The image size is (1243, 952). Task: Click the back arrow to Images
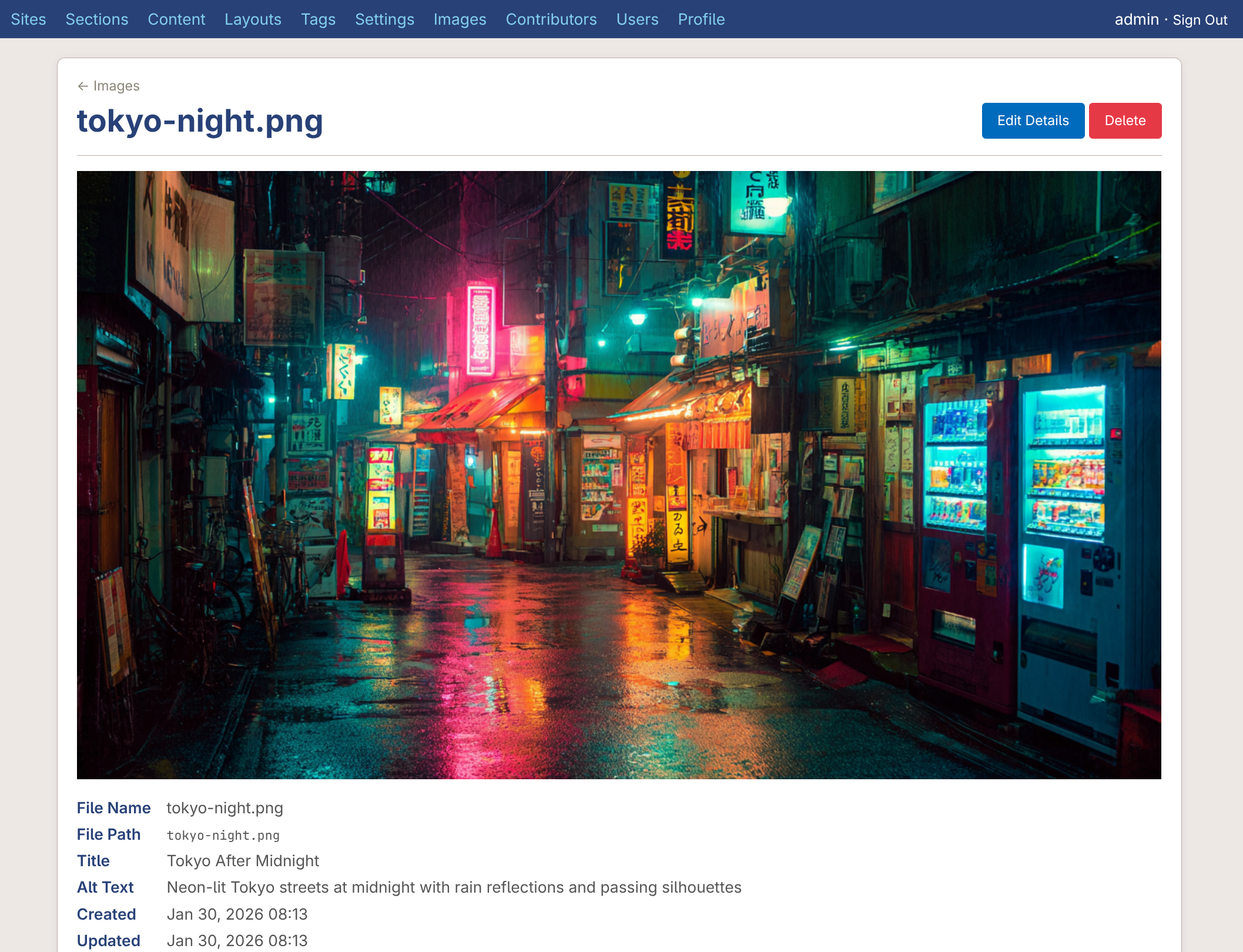(x=83, y=86)
